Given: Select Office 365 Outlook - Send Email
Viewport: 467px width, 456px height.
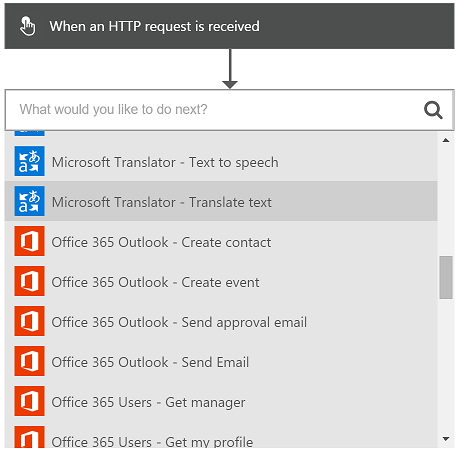Looking at the screenshot, I should pyautogui.click(x=221, y=361).
